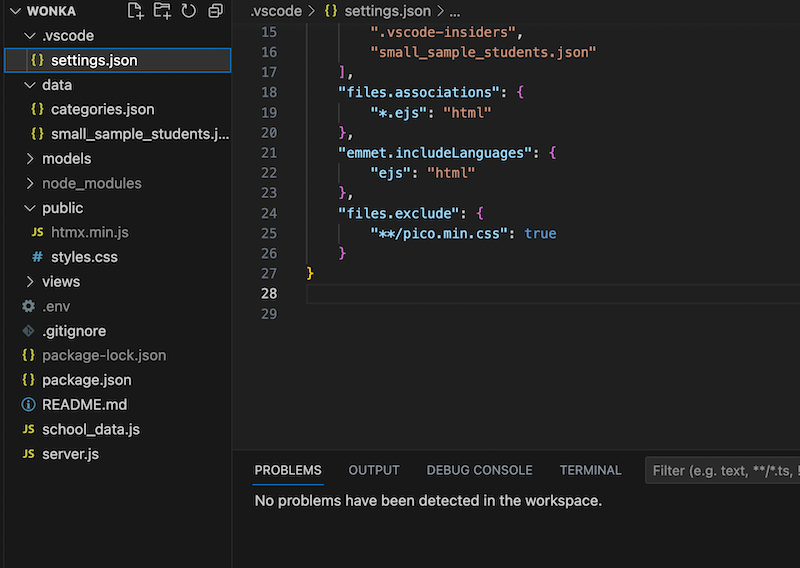Open README.md file
Screen dimensions: 800x568
(x=118, y=405)
